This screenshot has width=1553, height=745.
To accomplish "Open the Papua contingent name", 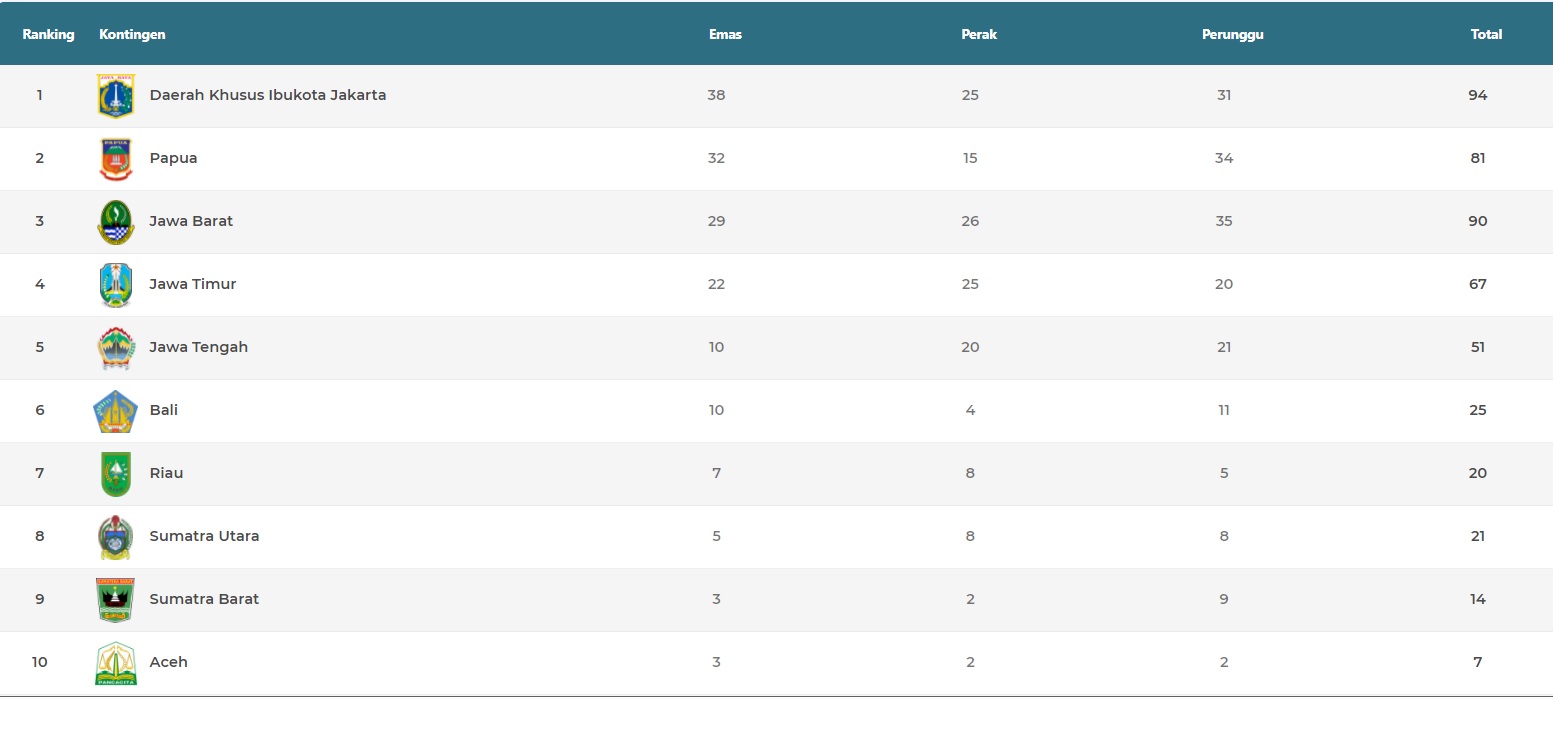I will click(x=173, y=158).
